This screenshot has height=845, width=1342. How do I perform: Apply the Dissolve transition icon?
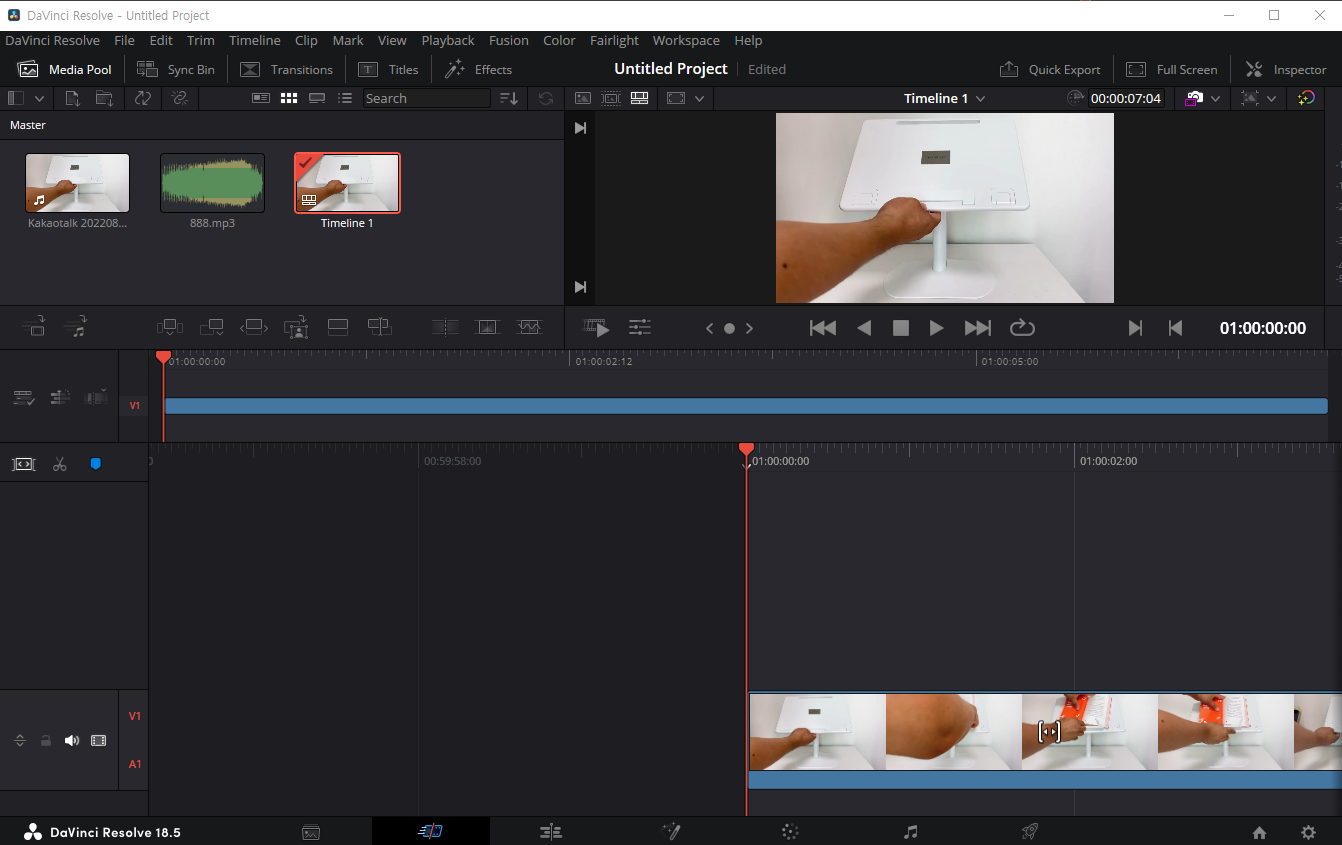pyautogui.click(x=487, y=327)
